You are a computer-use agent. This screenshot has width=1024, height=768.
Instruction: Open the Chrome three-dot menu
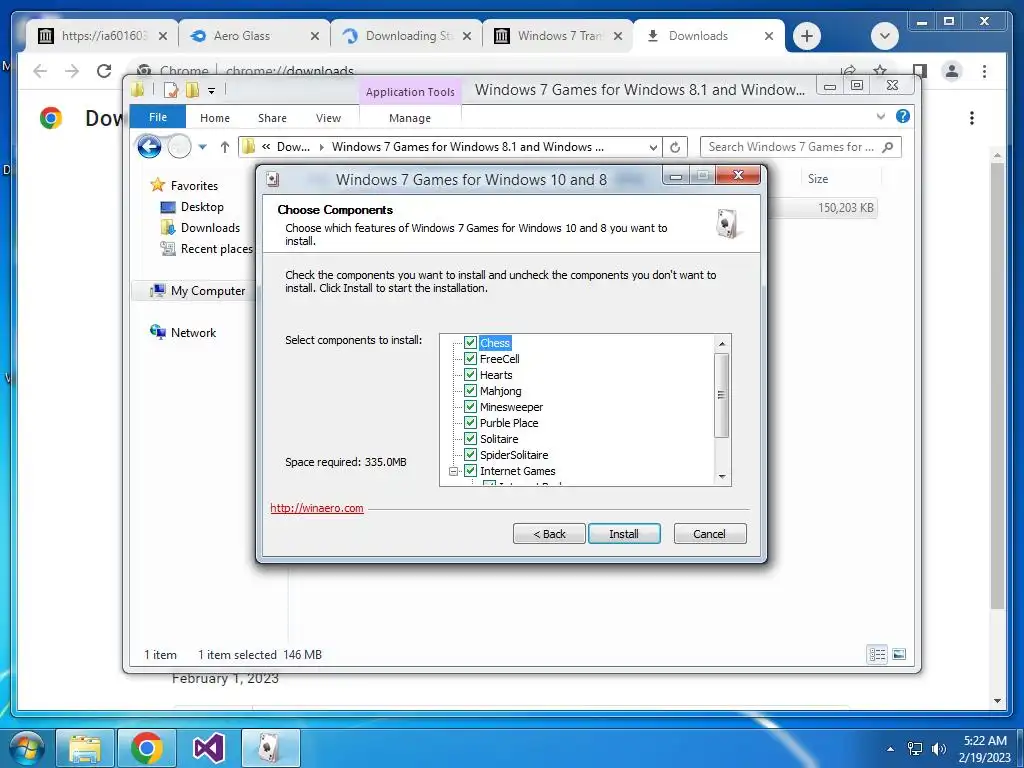click(x=984, y=71)
